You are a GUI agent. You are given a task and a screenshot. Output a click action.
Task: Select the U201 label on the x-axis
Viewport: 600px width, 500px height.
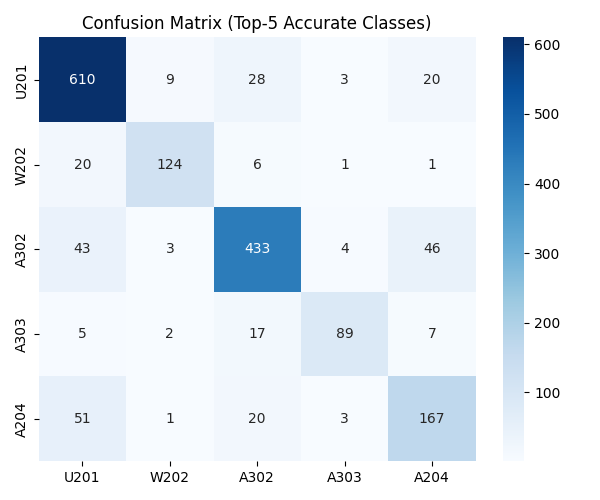pyautogui.click(x=83, y=478)
